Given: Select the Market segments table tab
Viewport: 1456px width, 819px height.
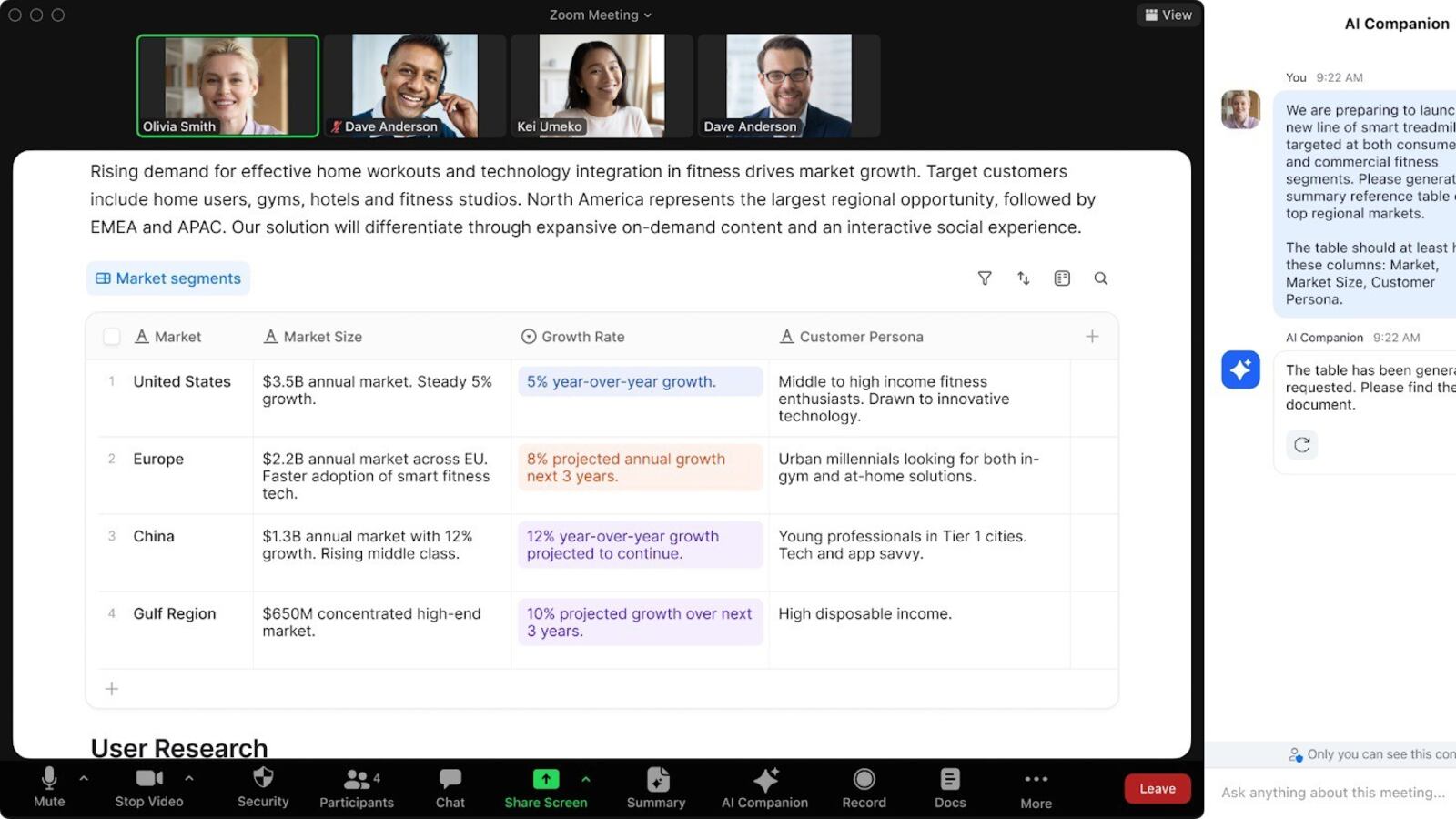Looking at the screenshot, I should tap(168, 278).
